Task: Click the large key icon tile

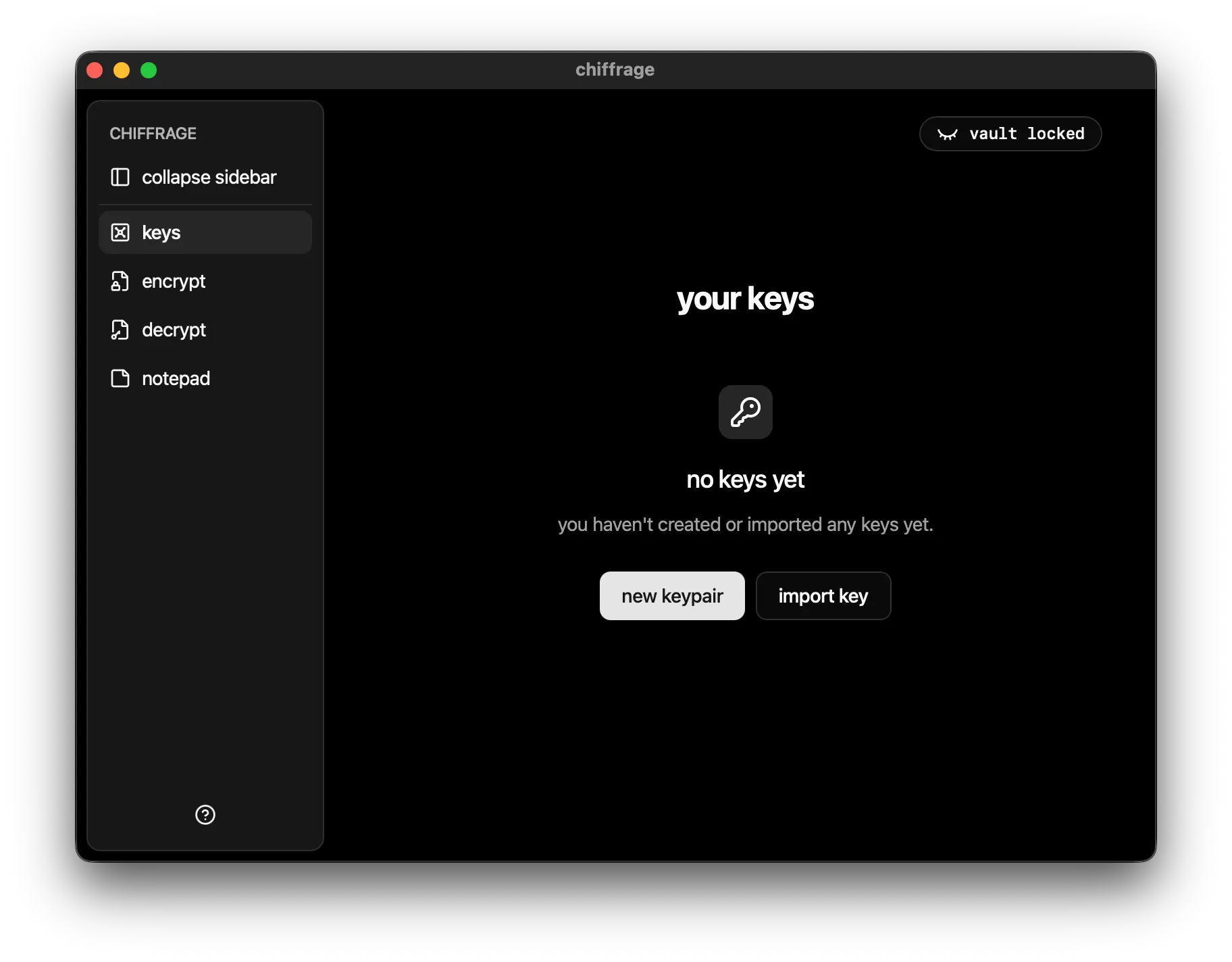Action: point(746,412)
